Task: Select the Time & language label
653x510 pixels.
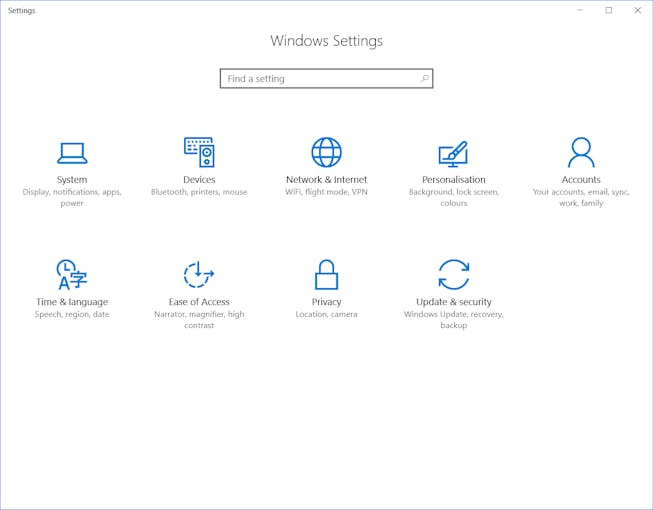Action: 72,302
